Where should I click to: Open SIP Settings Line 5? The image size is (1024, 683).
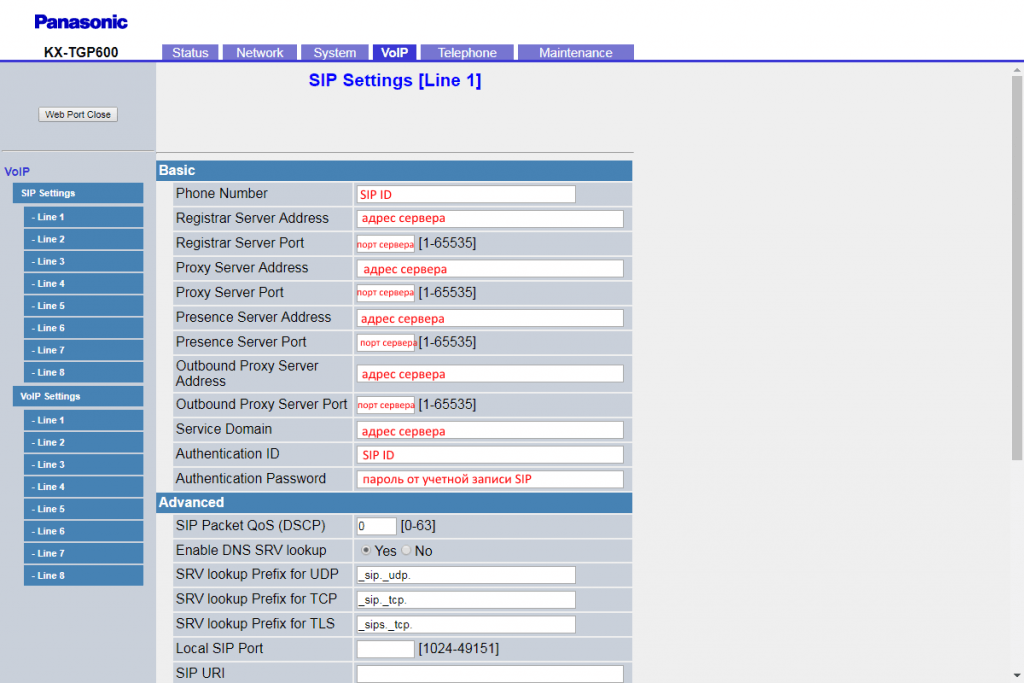(x=84, y=306)
